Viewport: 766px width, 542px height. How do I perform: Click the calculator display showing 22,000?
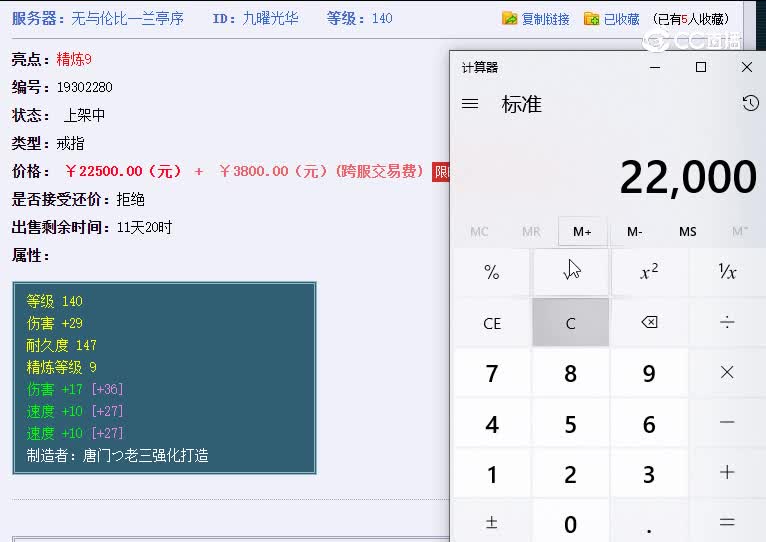coord(688,177)
